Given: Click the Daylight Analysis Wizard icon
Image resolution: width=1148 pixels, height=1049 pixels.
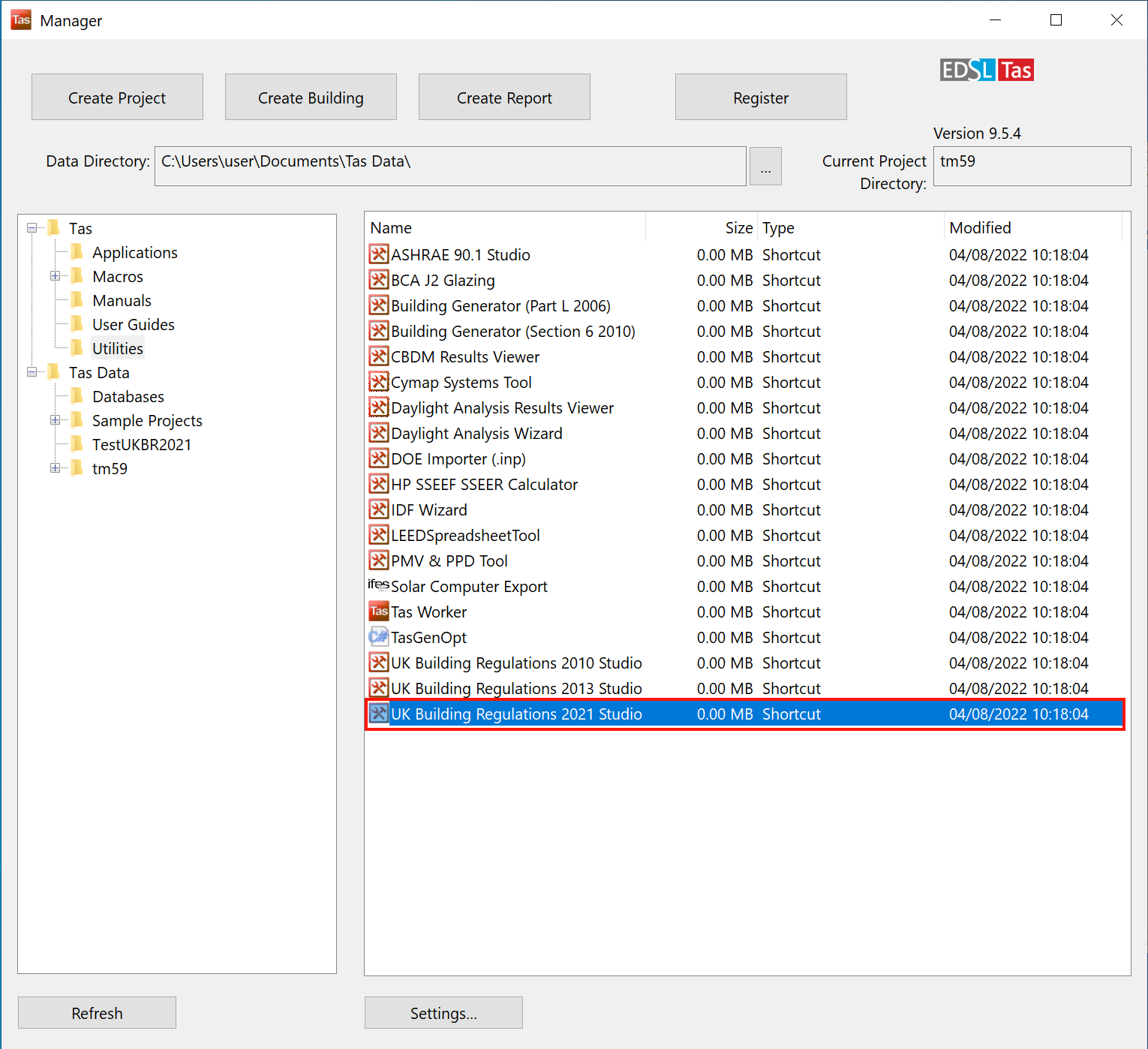Looking at the screenshot, I should pyautogui.click(x=379, y=433).
